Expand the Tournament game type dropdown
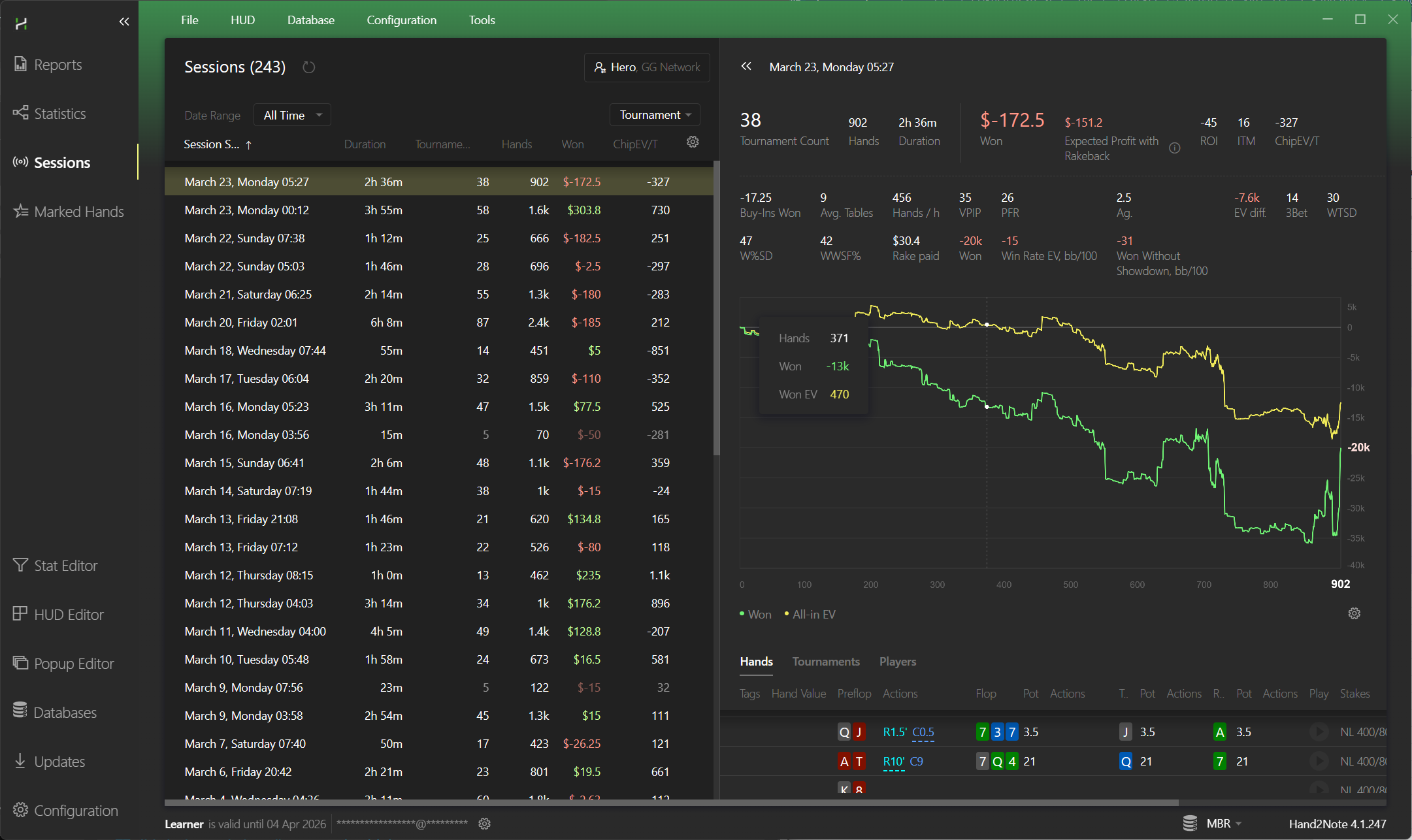Image resolution: width=1412 pixels, height=840 pixels. coord(655,115)
